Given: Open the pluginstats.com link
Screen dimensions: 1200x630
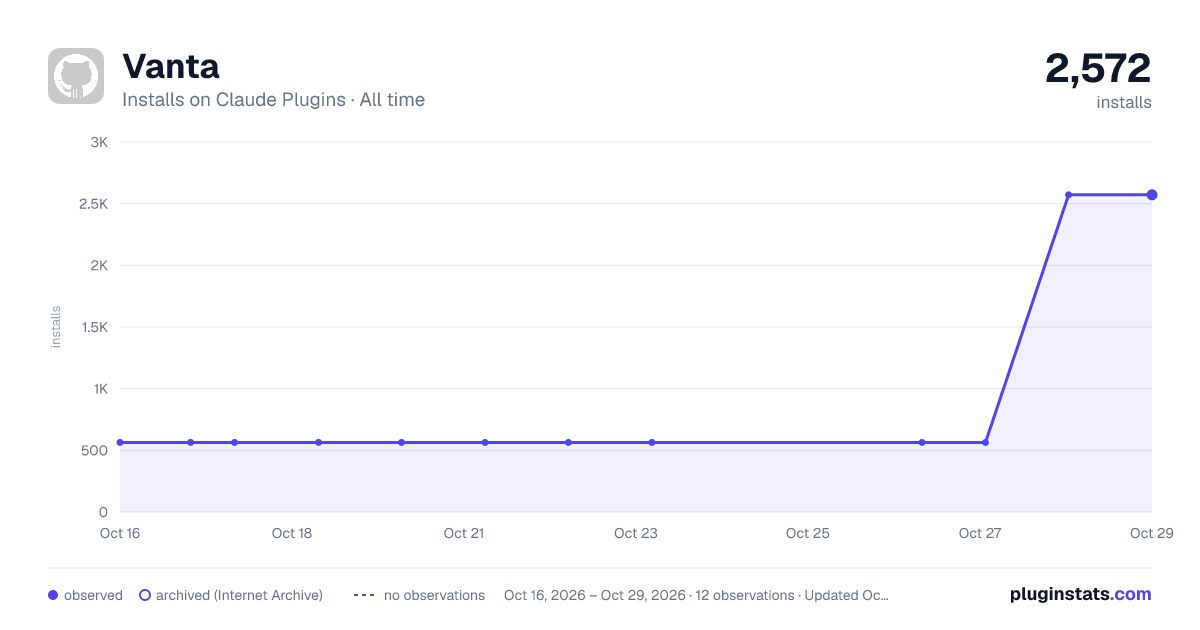Looking at the screenshot, I should point(1080,594).
